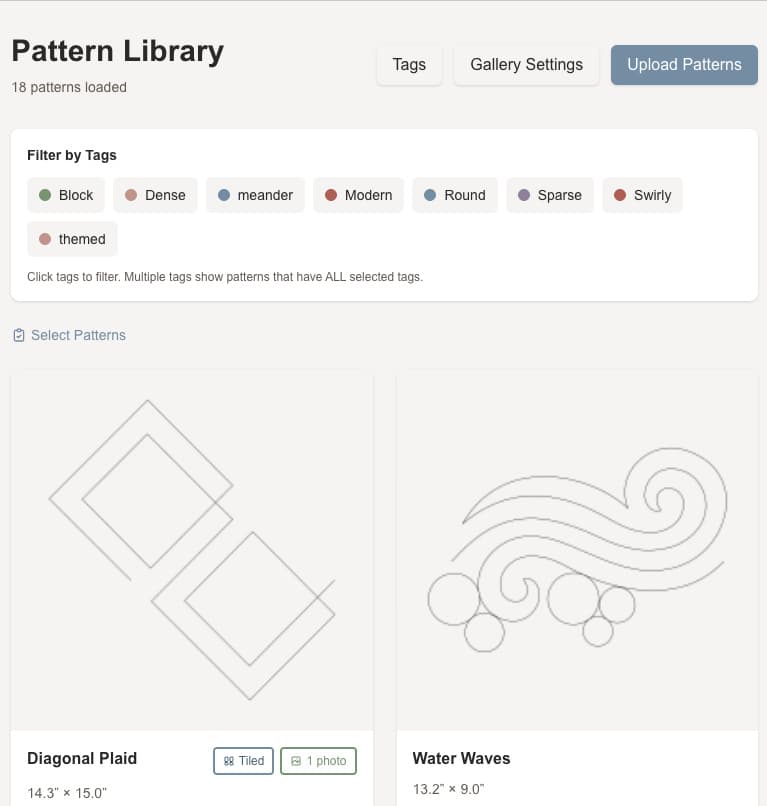The width and height of the screenshot is (767, 806).
Task: Open the Tags dropdown
Action: pos(409,64)
